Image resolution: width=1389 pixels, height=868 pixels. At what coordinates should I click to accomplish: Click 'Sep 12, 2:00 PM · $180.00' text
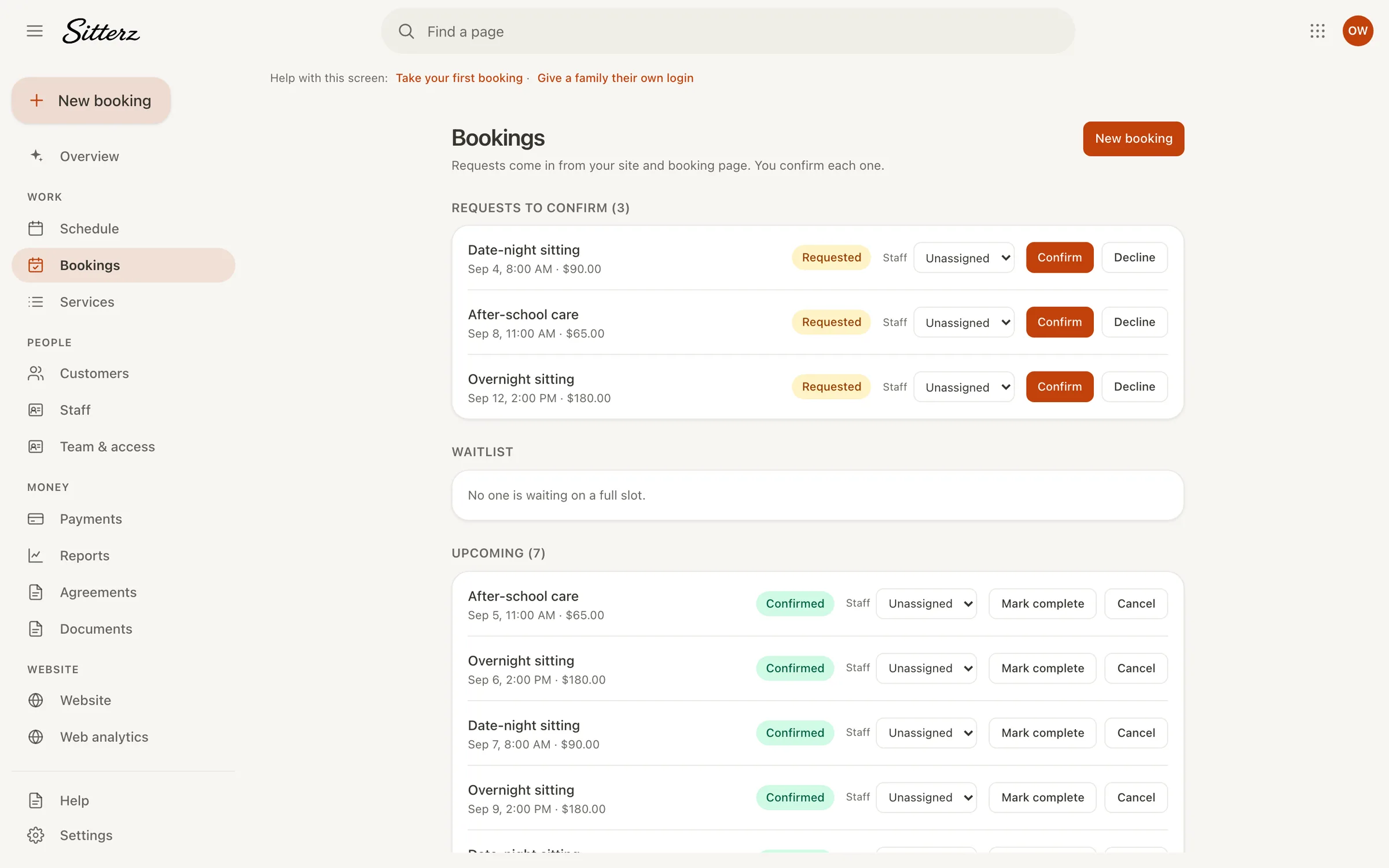coord(539,398)
